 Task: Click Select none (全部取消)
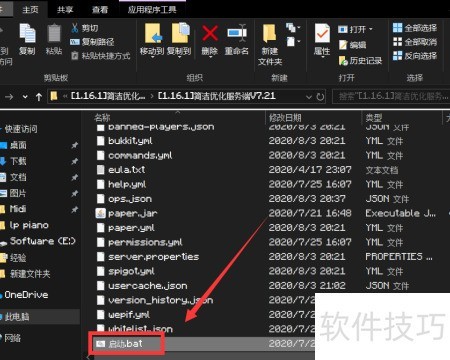tap(415, 42)
